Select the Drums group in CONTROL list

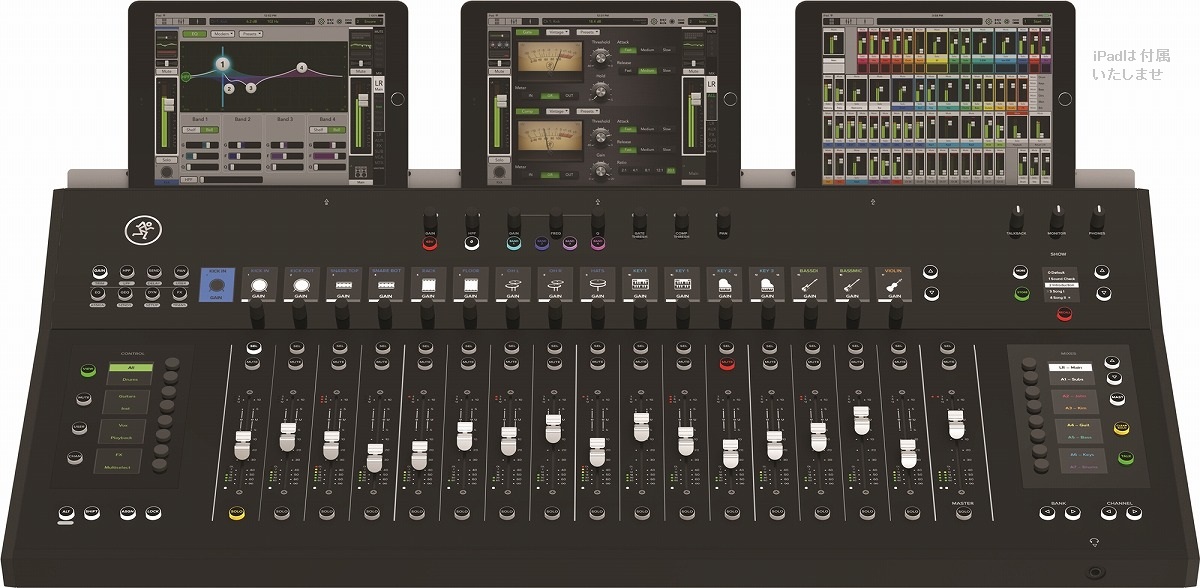pos(131,380)
